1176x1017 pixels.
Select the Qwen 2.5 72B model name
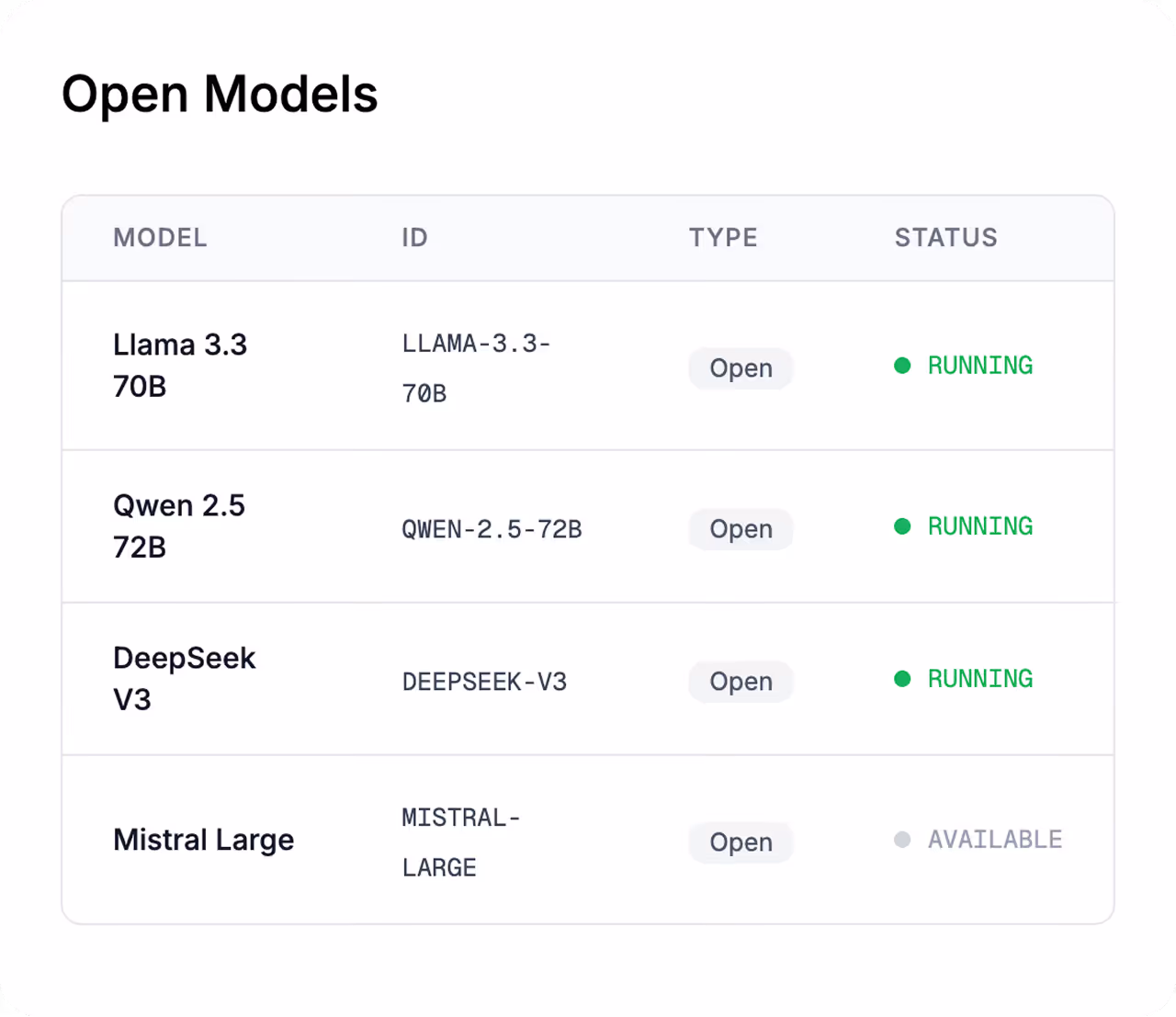pyautogui.click(x=179, y=526)
